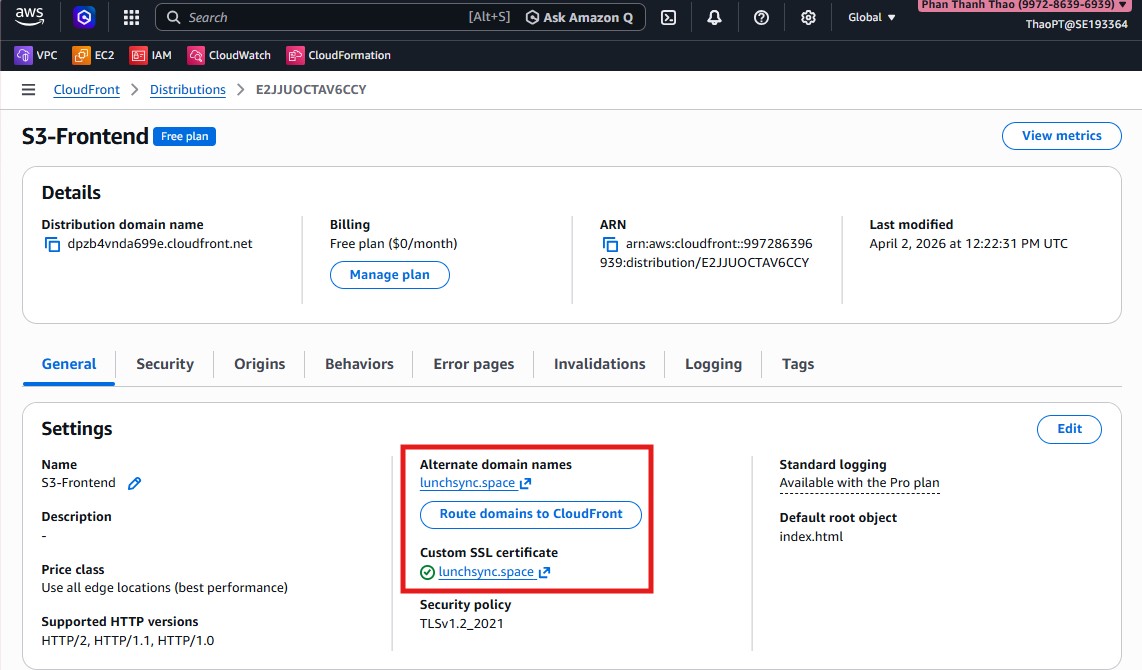Go to Distributions in the breadcrumb

[188, 90]
